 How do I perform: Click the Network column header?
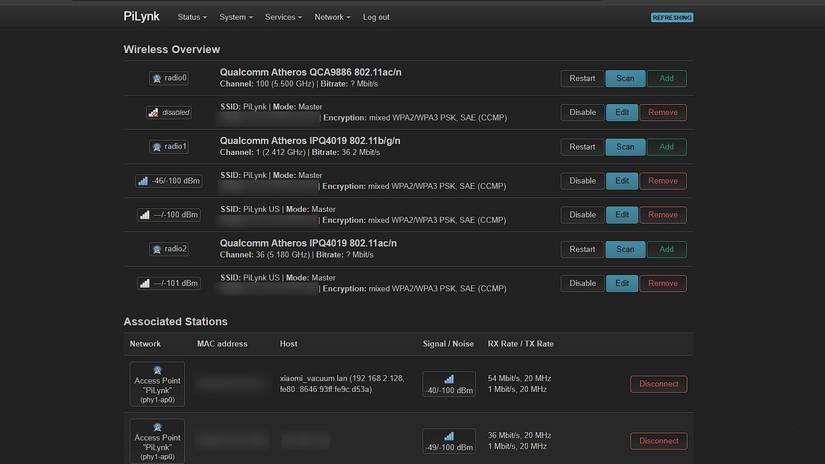tap(145, 344)
